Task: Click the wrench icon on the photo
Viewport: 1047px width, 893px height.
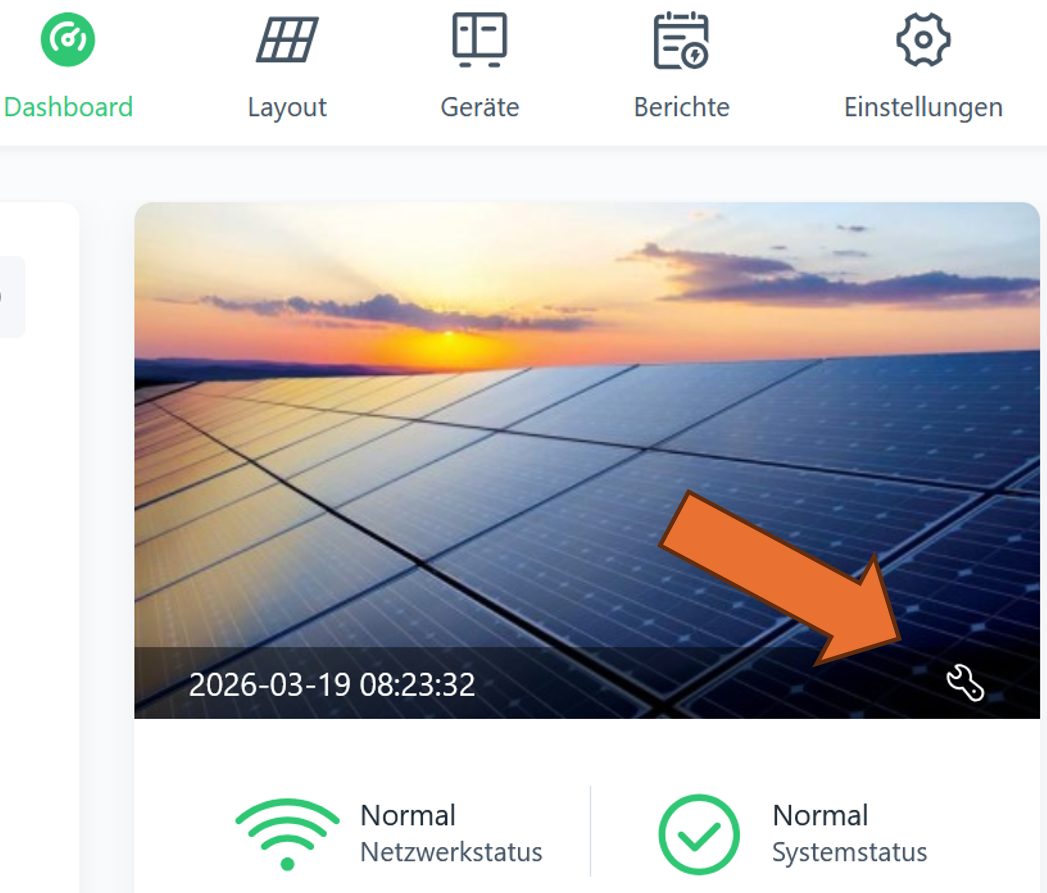Action: click(965, 684)
